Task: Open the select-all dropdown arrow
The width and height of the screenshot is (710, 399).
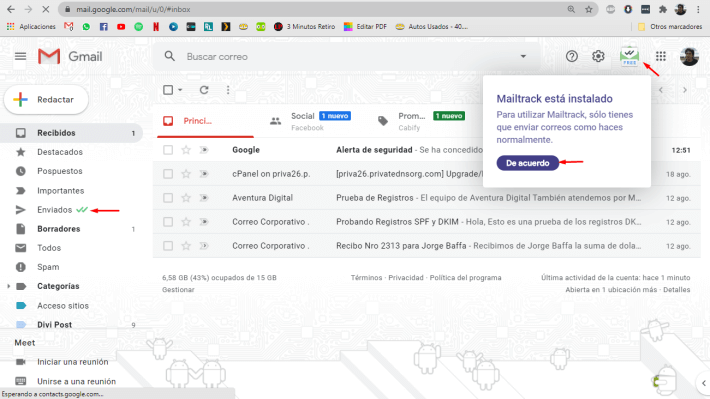Action: pyautogui.click(x=180, y=90)
